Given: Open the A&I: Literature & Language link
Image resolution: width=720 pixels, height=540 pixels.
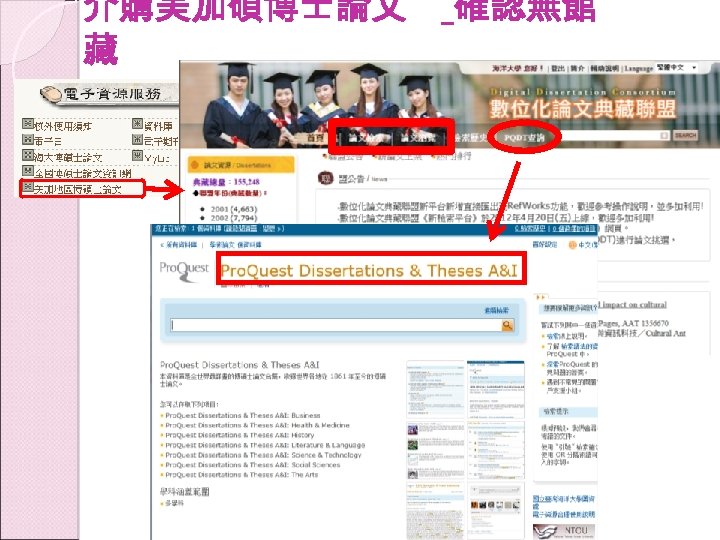Looking at the screenshot, I should coord(265,445).
